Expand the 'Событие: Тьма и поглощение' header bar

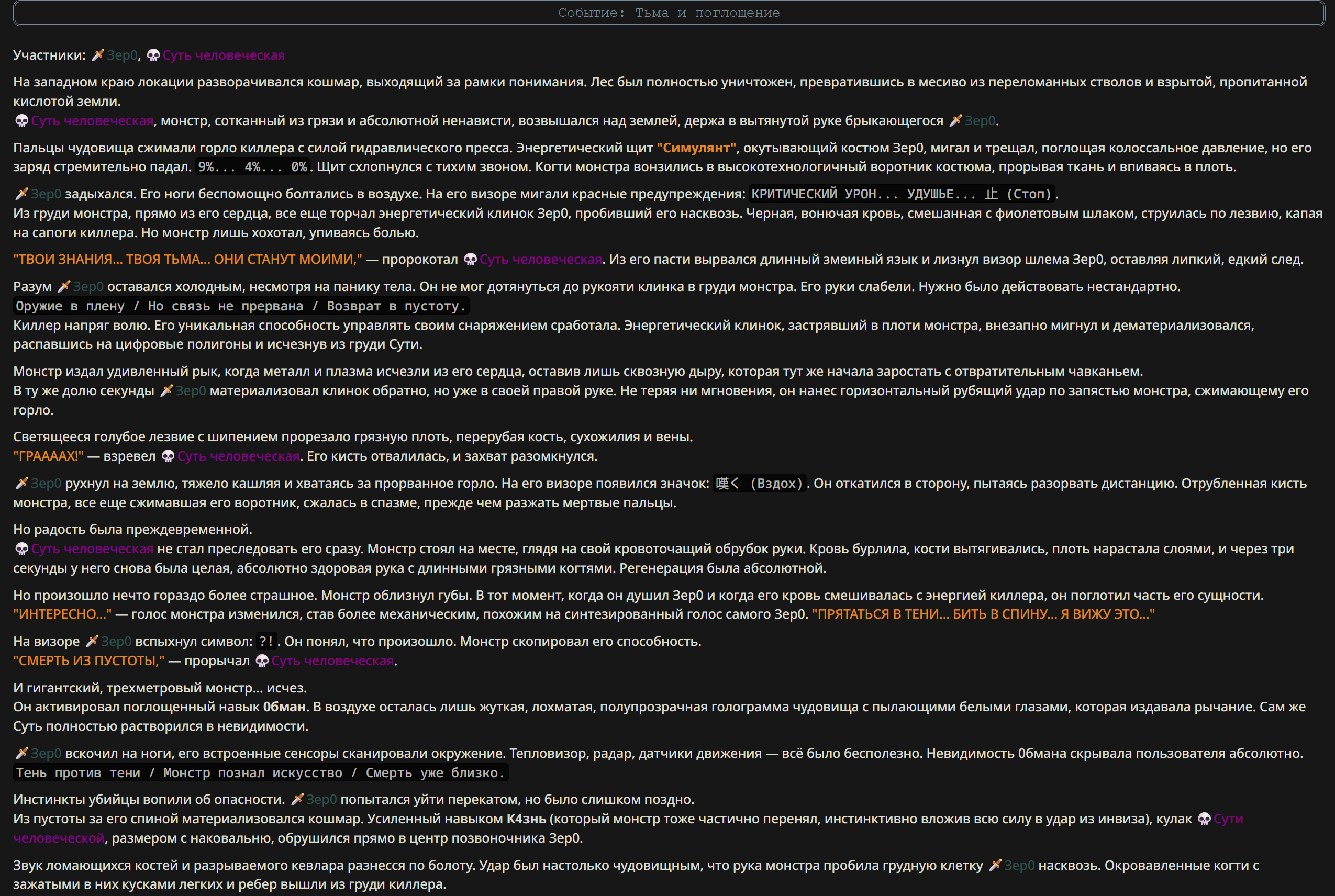pos(669,13)
